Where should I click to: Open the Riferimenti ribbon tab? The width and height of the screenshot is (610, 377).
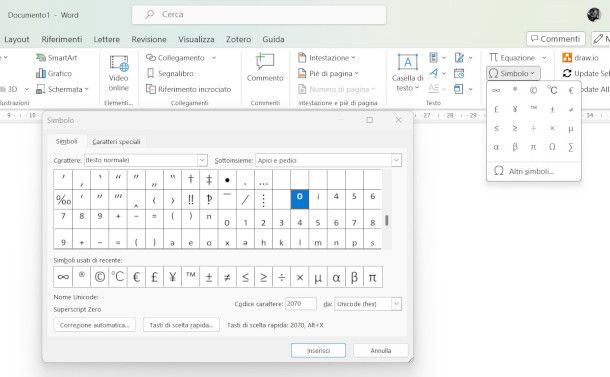click(61, 39)
